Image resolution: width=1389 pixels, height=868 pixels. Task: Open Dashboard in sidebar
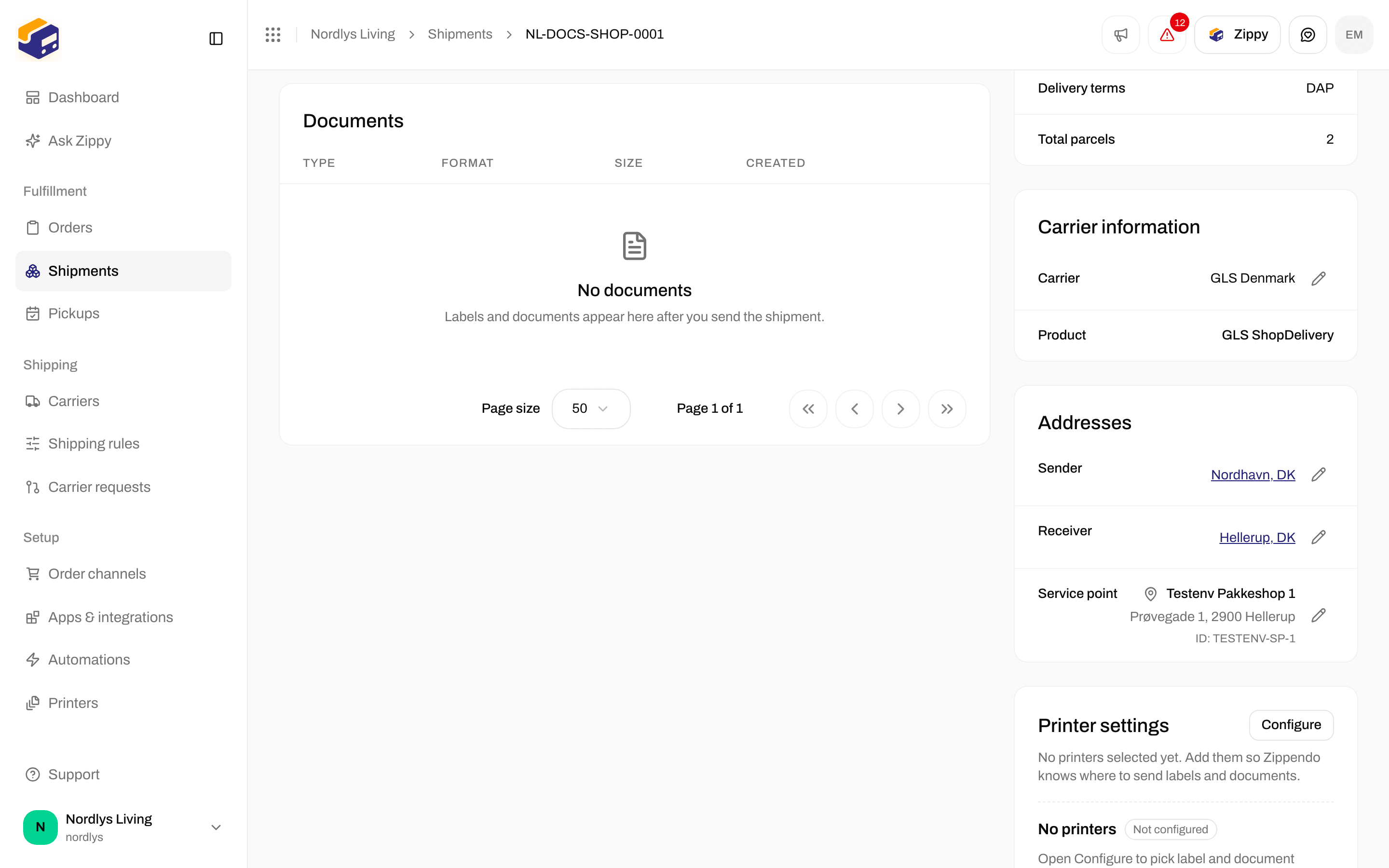[123, 97]
